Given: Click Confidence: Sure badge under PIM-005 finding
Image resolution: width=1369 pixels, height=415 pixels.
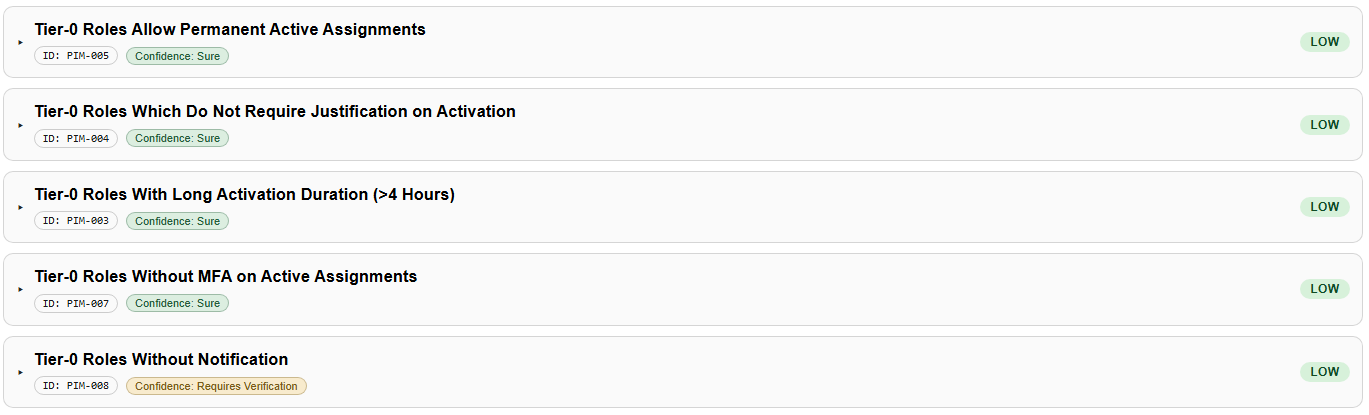Looking at the screenshot, I should 177,56.
